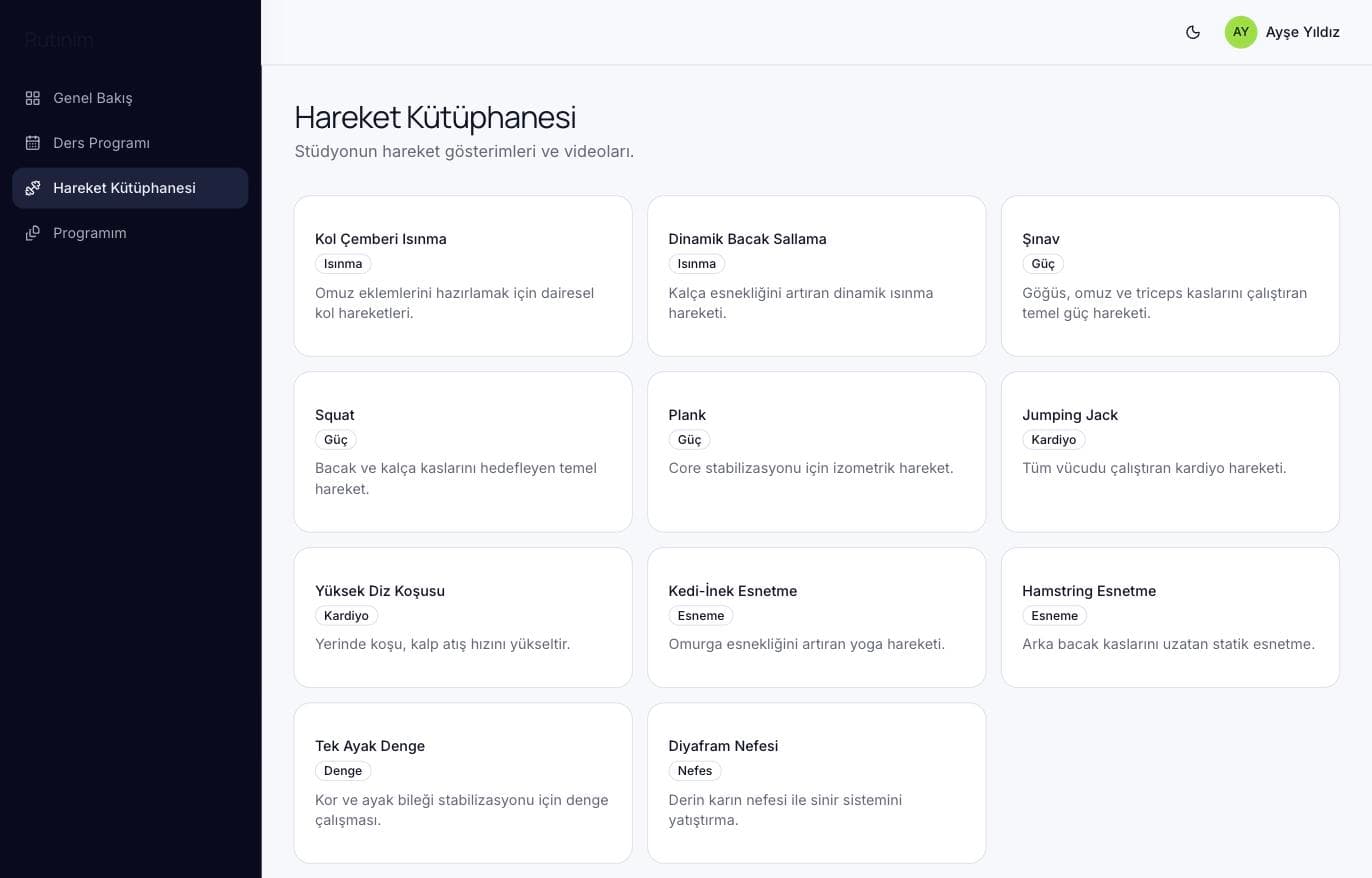Open the Dinamik Bacak Sallama card
1372x878 pixels.
[x=816, y=276]
